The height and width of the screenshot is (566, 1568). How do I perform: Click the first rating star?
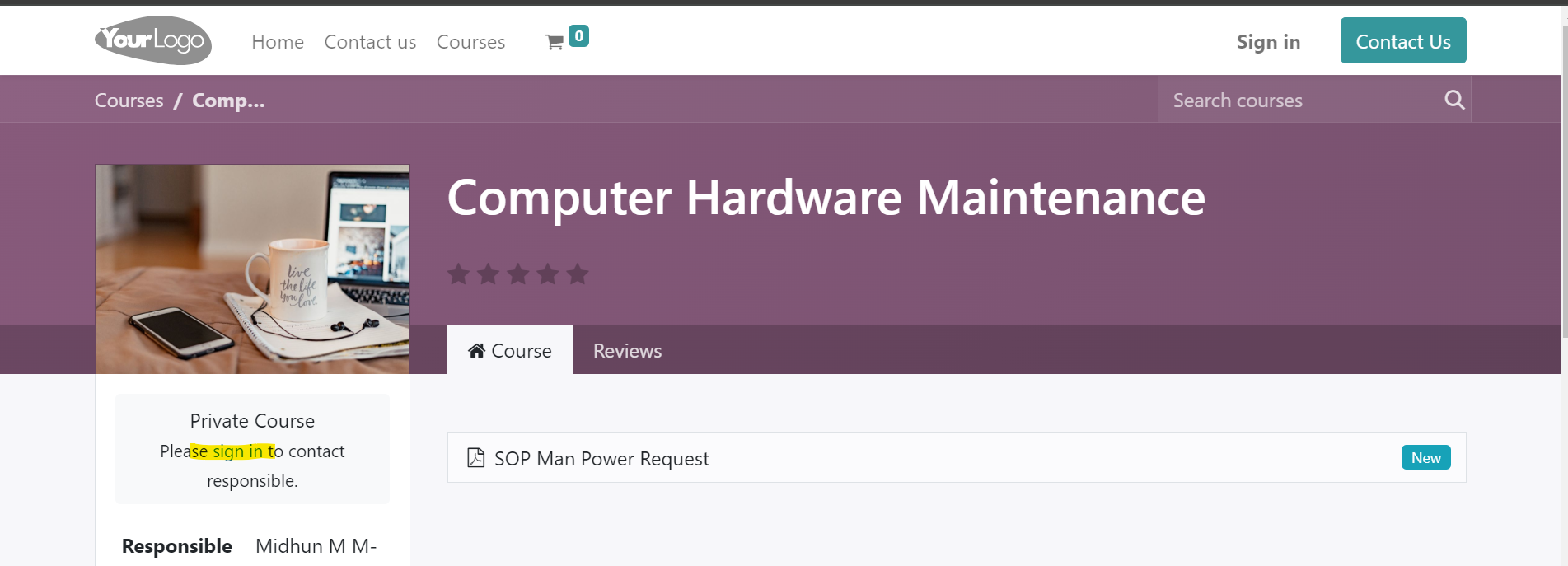(x=459, y=274)
